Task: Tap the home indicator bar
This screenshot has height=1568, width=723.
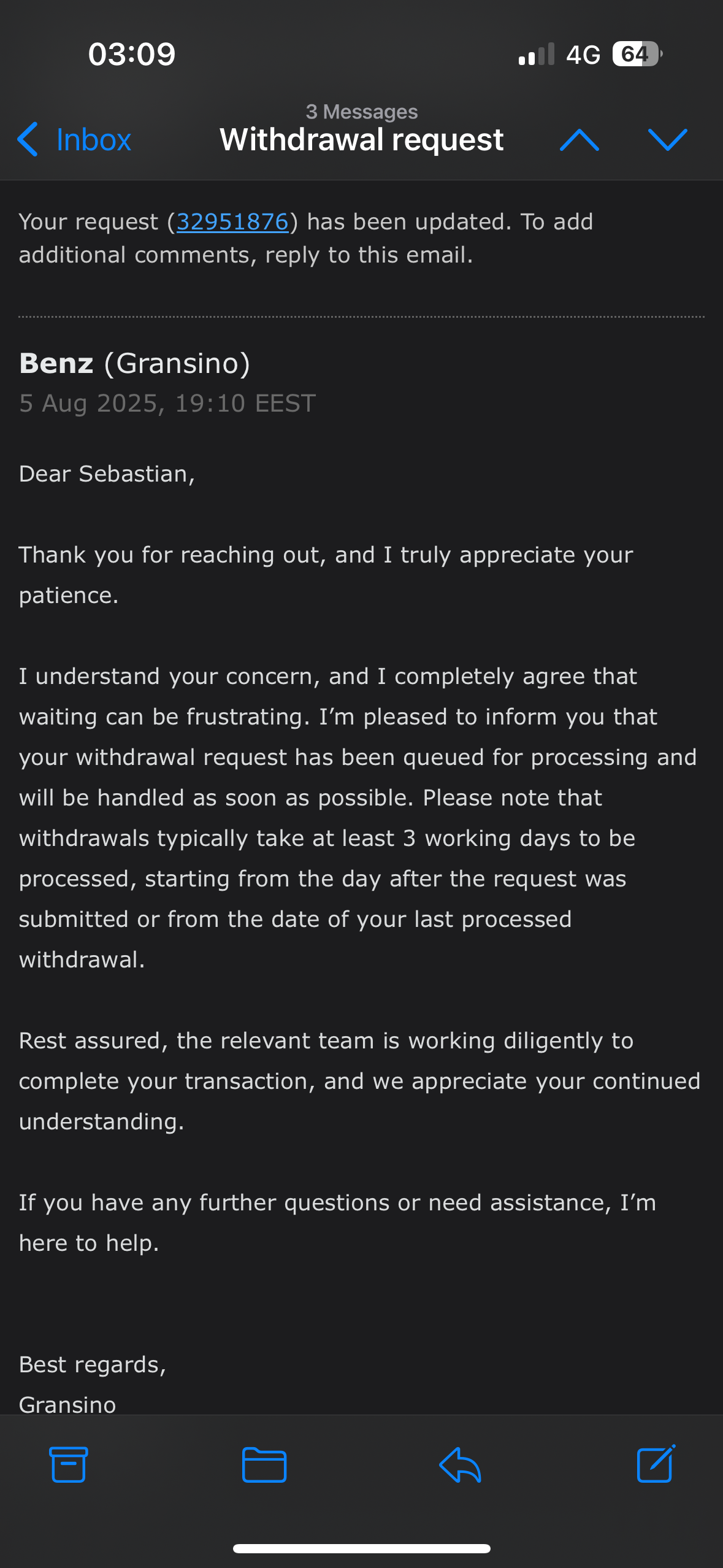Action: click(361, 1548)
